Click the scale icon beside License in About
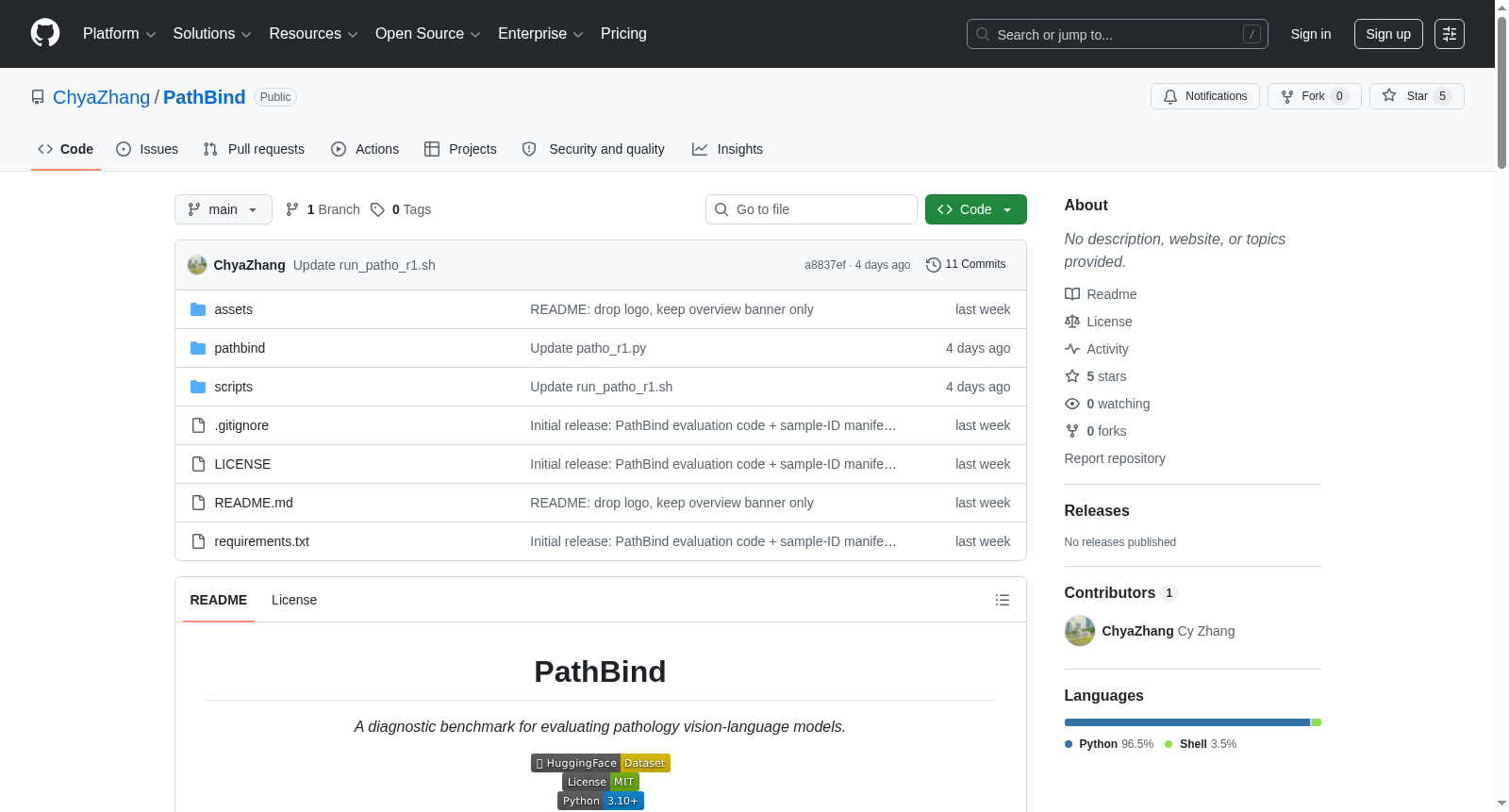This screenshot has height=812, width=1509. (1072, 322)
